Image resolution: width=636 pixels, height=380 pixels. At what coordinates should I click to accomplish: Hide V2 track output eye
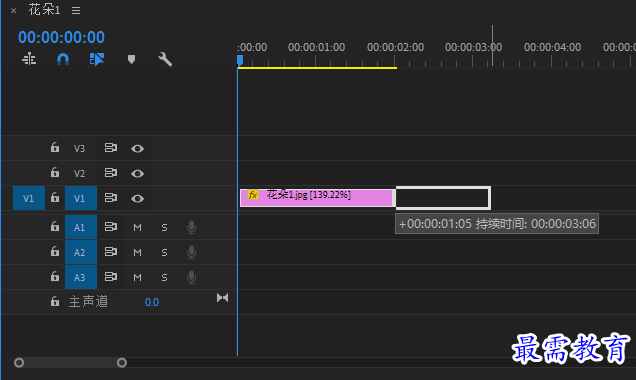point(138,174)
